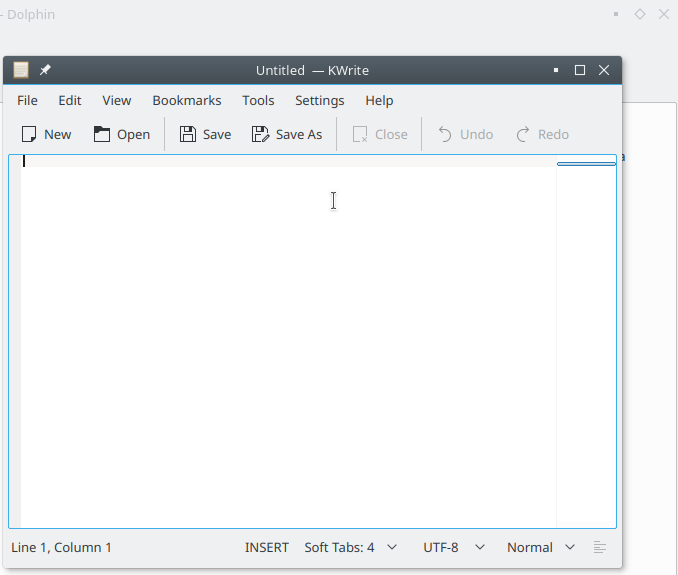This screenshot has height=575, width=678.
Task: Open a file with the Open button
Action: [122, 134]
